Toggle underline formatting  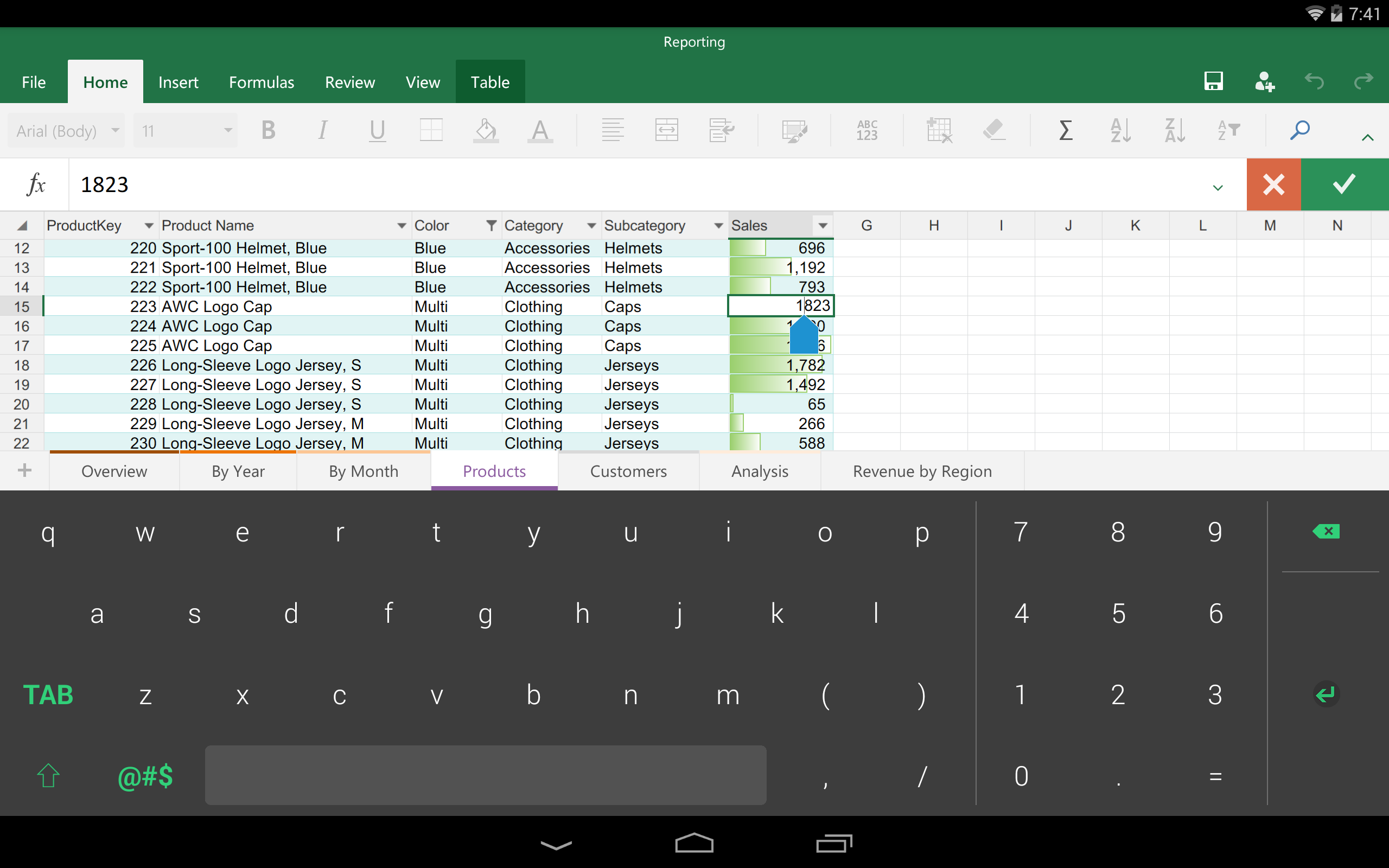pyautogui.click(x=377, y=130)
